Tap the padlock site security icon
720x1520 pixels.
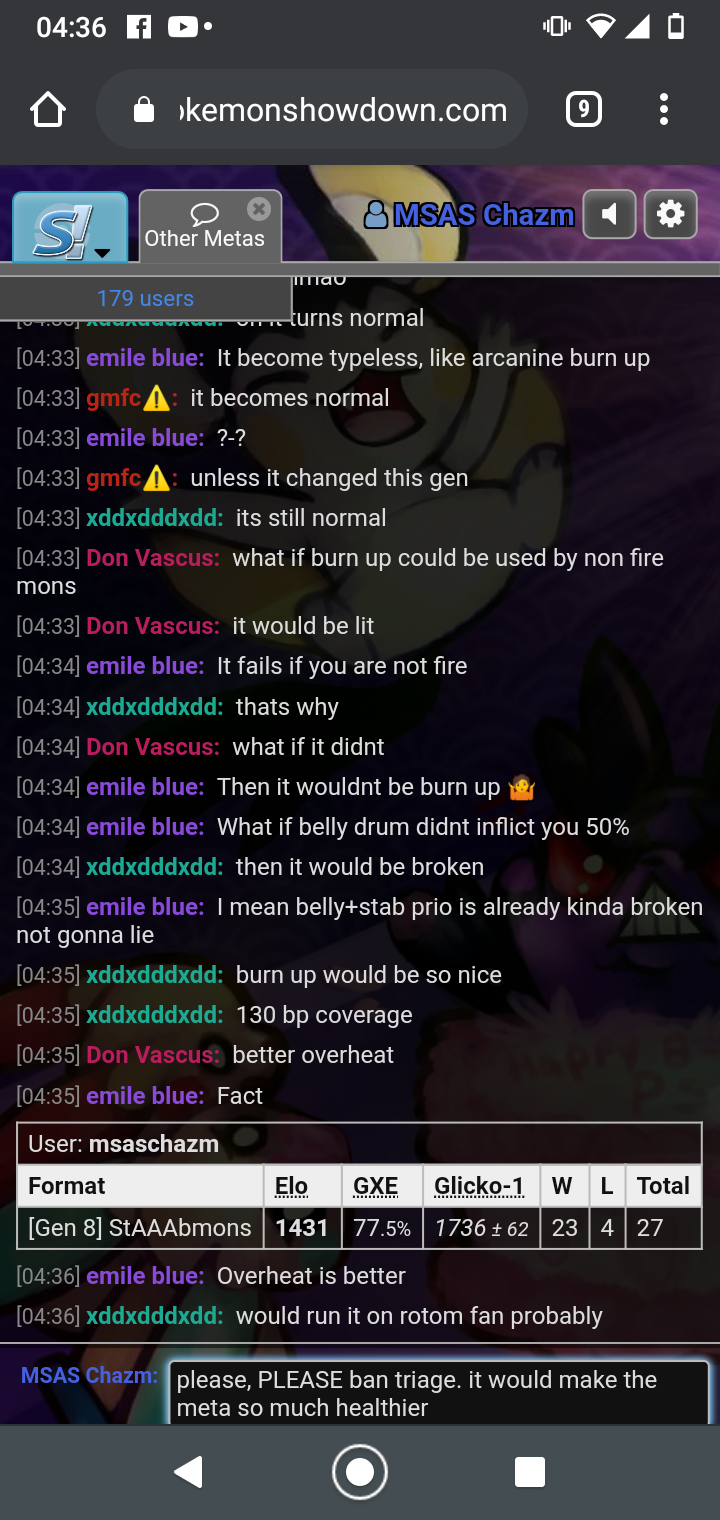[x=144, y=109]
